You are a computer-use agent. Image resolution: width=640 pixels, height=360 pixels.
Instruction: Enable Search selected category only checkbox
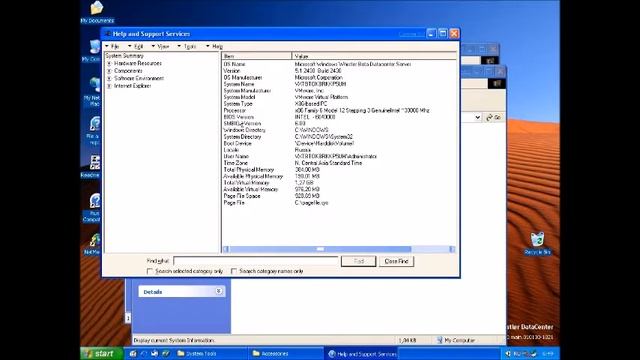[x=149, y=271]
